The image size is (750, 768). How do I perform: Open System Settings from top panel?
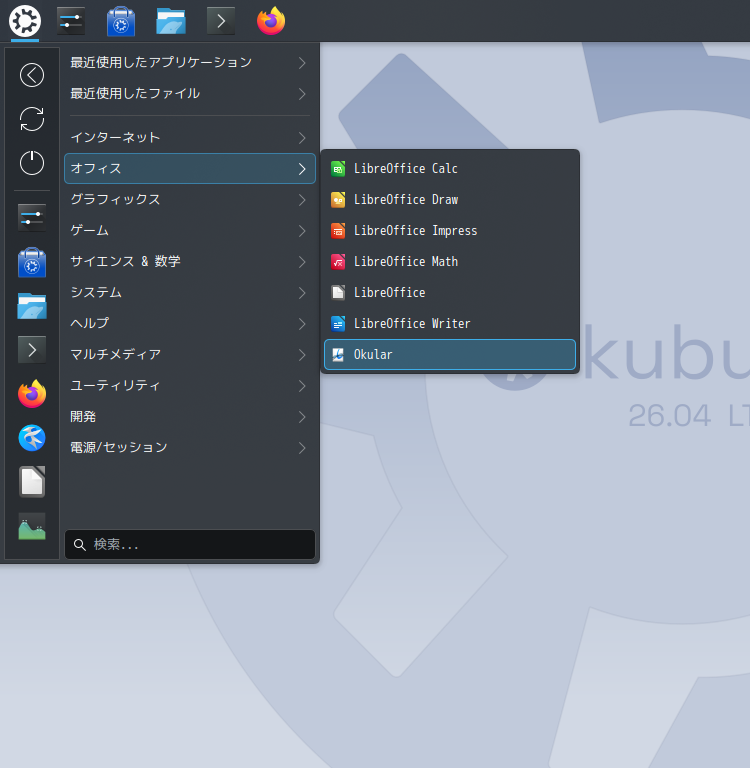[x=71, y=21]
